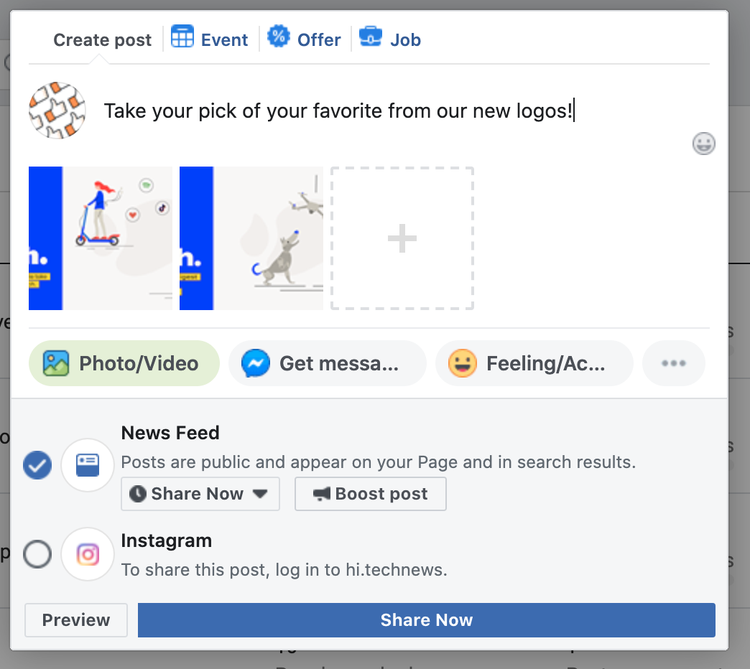
Task: Open the three-dots more options button
Action: [x=673, y=363]
